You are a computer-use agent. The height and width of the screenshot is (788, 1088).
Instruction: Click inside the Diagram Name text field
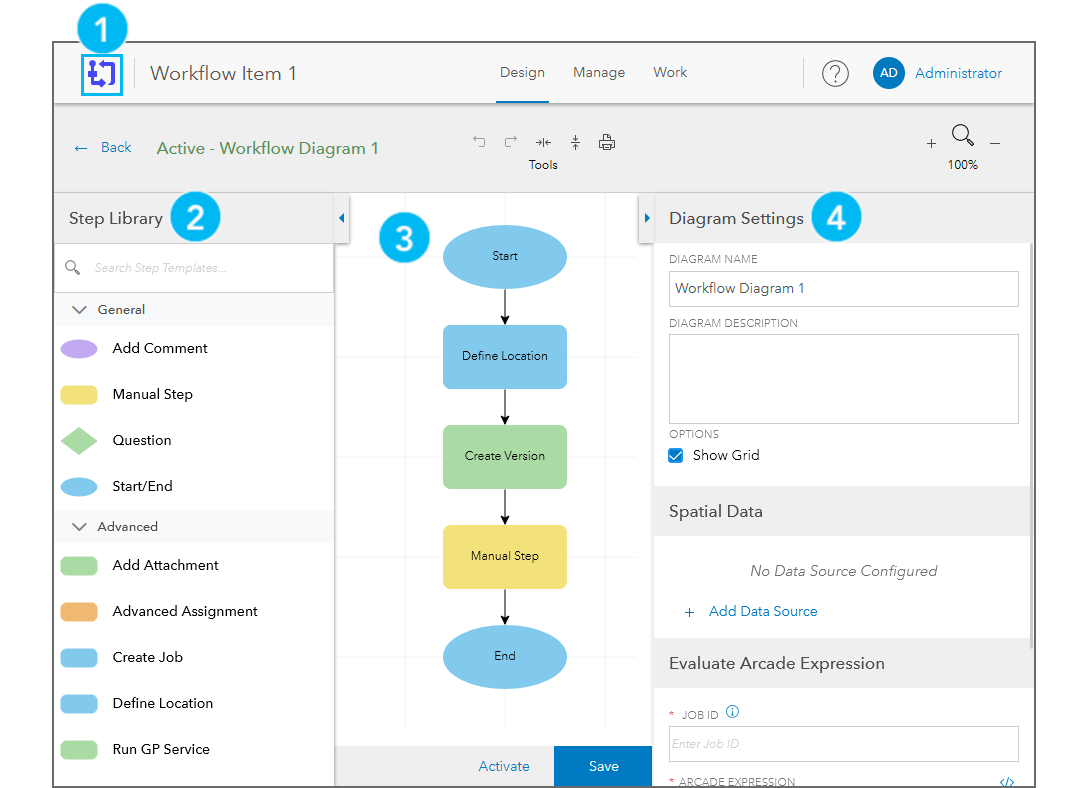click(x=843, y=289)
